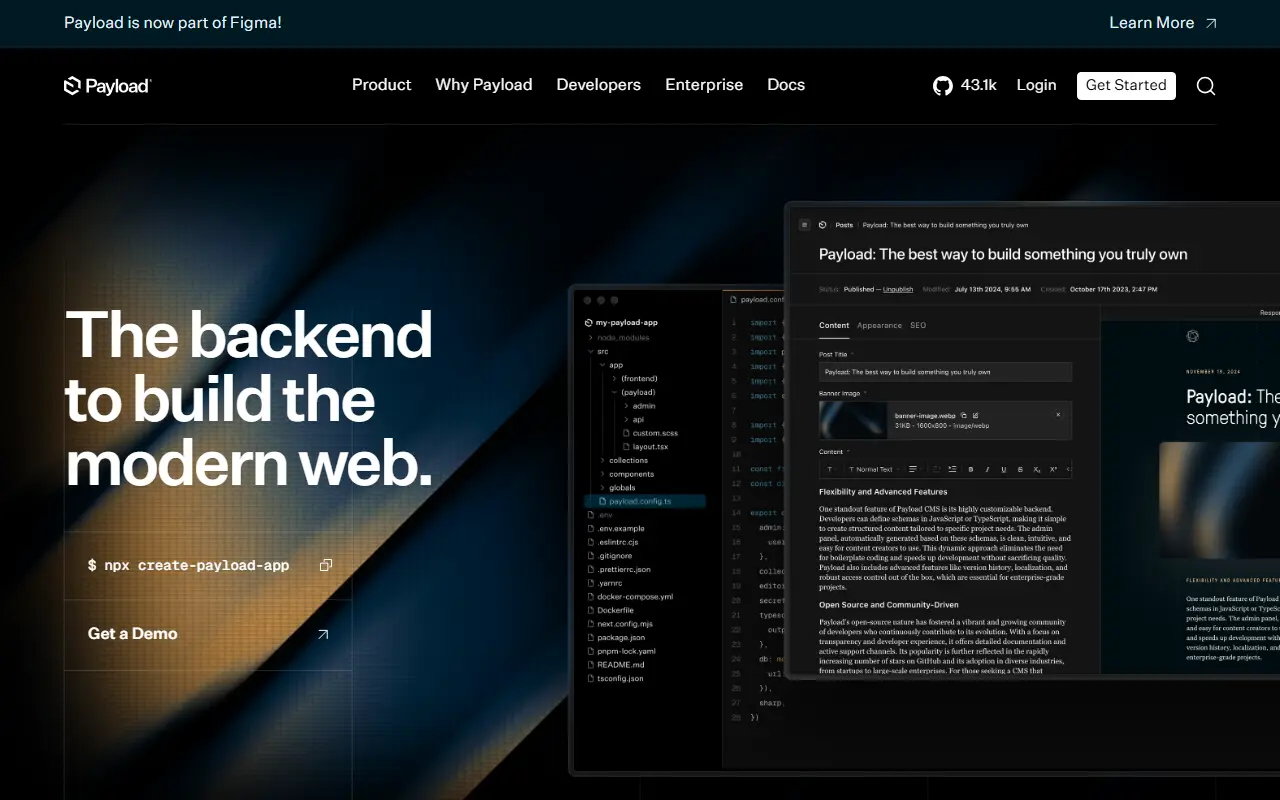The image size is (1280, 800).
Task: Click the Get a Demo link
Action: (x=133, y=634)
